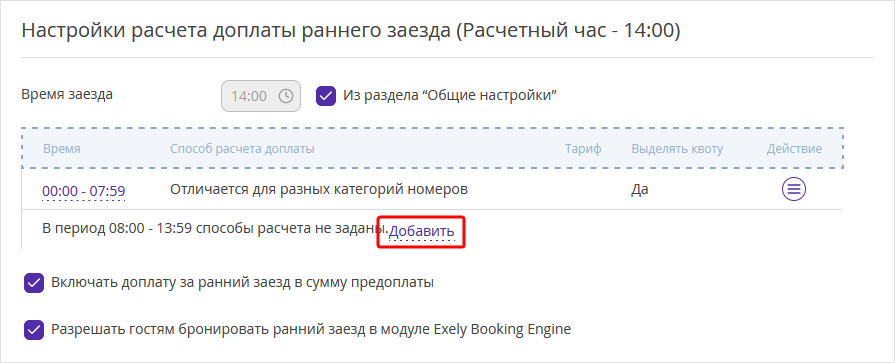Open time picker via clock icon
895x363 pixels.
pyautogui.click(x=285, y=96)
